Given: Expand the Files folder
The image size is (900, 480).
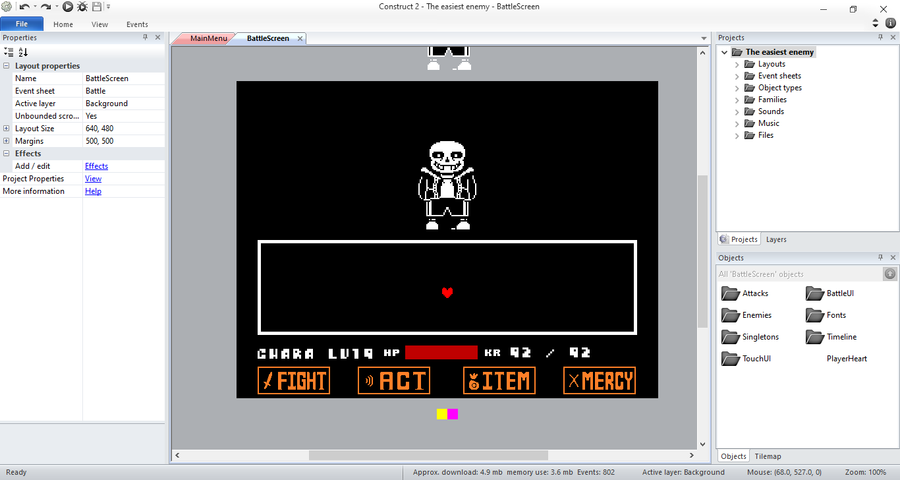Looking at the screenshot, I should tap(737, 136).
